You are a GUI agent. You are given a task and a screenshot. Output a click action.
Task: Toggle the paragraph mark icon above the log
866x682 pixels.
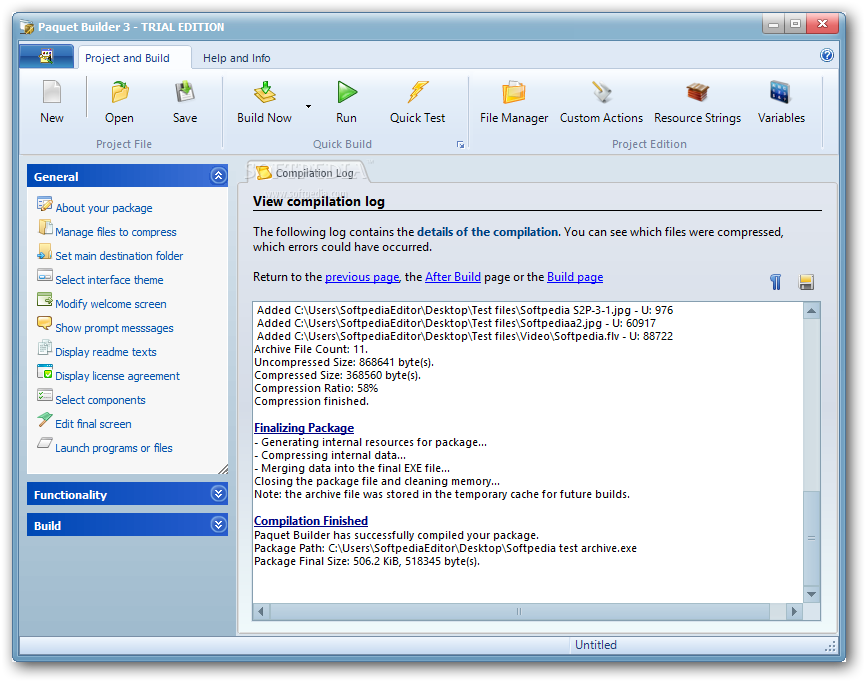click(x=775, y=282)
